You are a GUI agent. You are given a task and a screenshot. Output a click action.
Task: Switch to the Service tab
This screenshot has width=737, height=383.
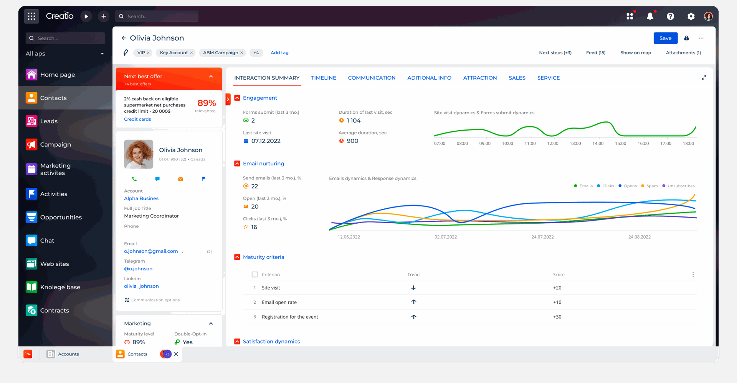coord(549,78)
